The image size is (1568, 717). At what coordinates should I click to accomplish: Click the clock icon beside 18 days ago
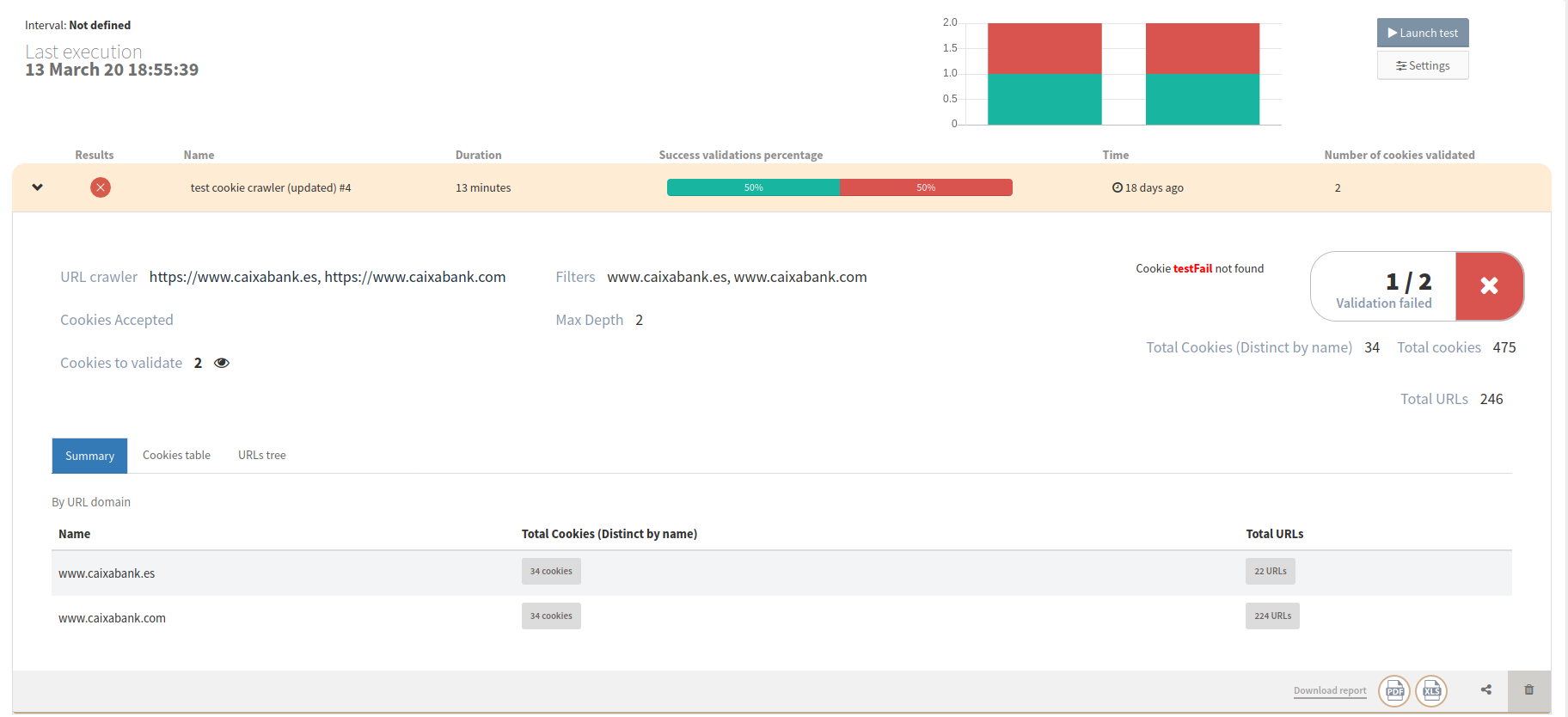pyautogui.click(x=1117, y=187)
